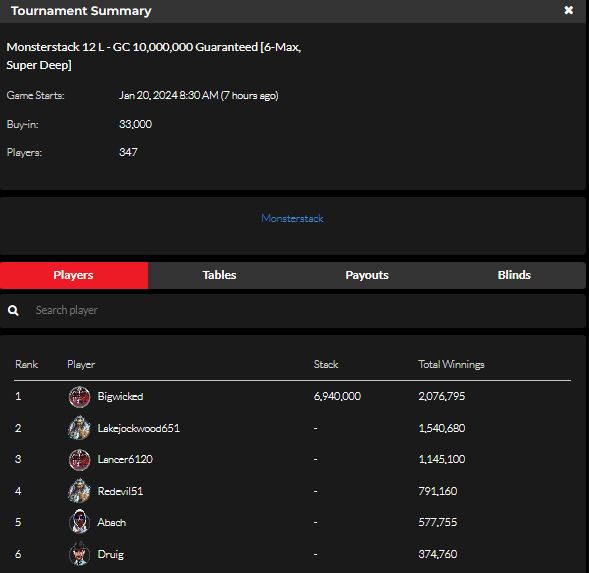
Task: Click Druig's avatar icon
Action: pyautogui.click(x=80, y=553)
